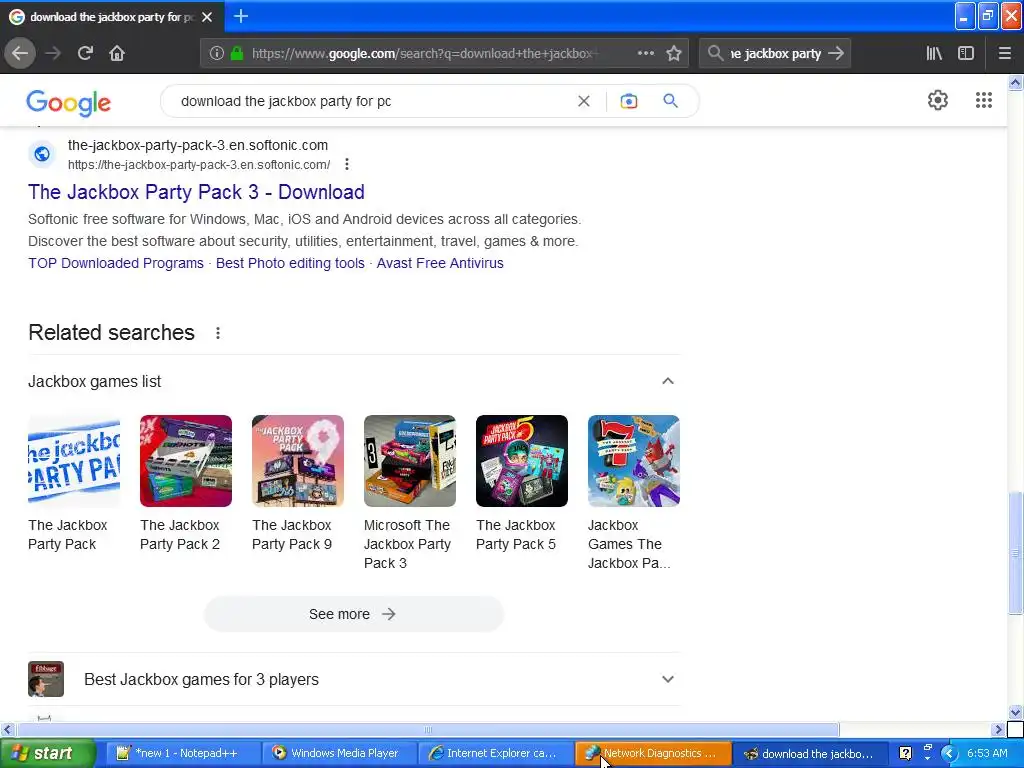Click the Firefox address bar URL
This screenshot has width=1024, height=768.
coord(424,54)
